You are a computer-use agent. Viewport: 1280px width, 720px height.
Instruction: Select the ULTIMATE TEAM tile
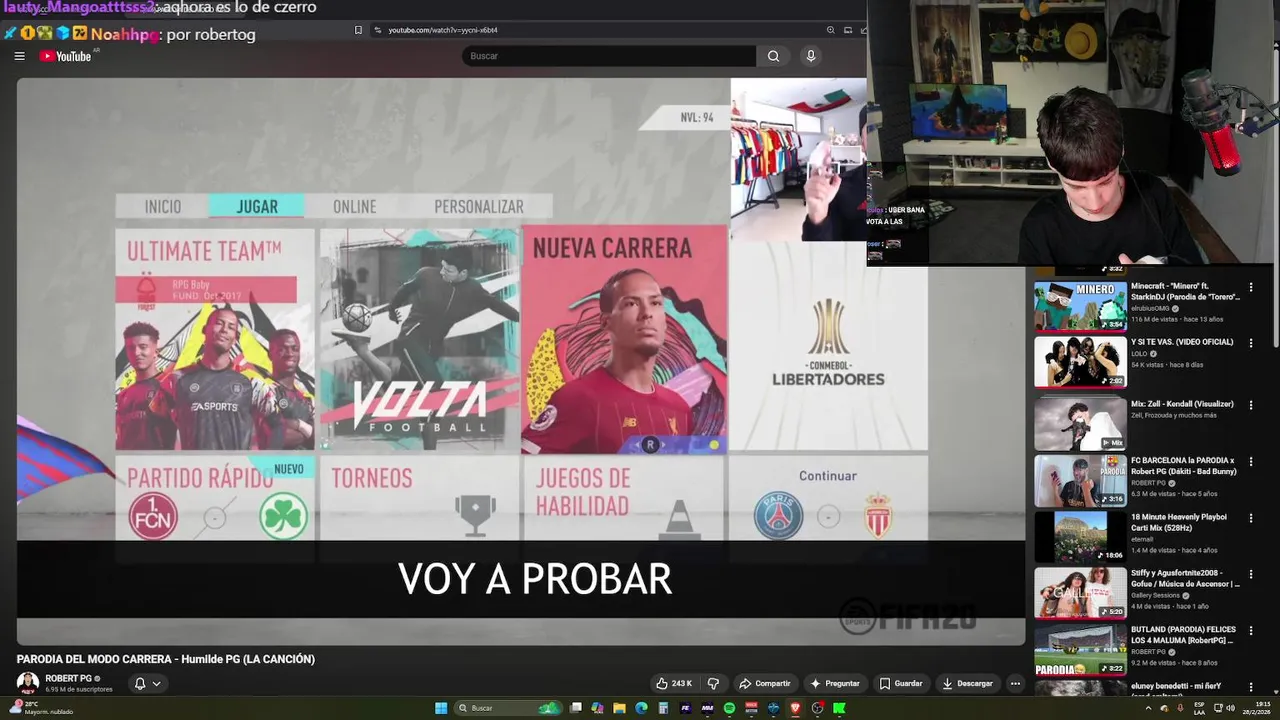click(215, 340)
